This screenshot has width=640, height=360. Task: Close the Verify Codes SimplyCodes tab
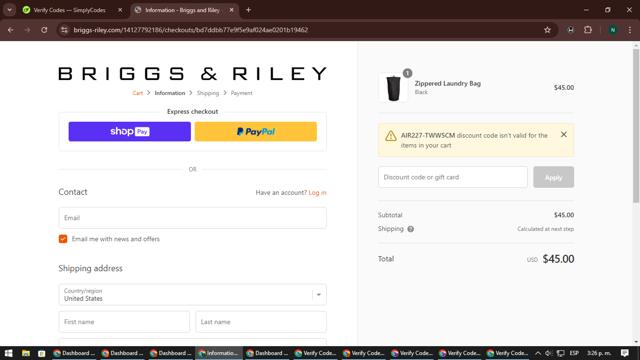(120, 10)
